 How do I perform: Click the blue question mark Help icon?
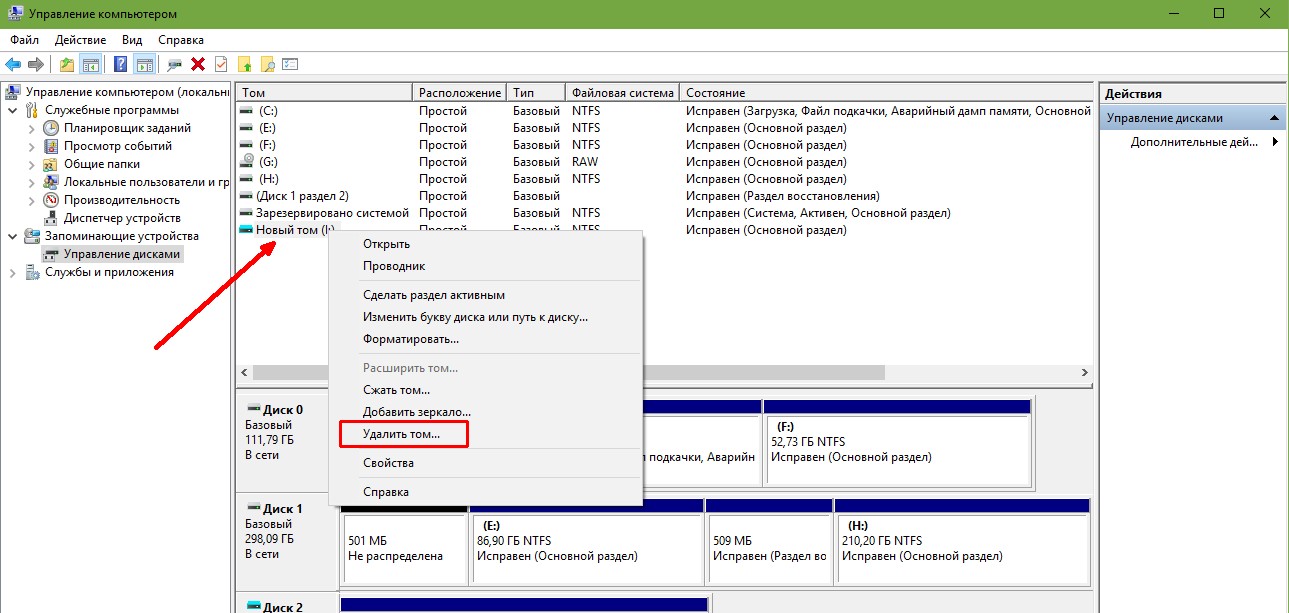coord(120,64)
